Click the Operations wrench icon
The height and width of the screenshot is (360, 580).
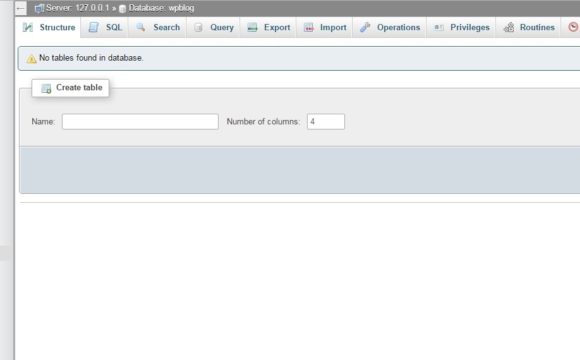pos(365,27)
